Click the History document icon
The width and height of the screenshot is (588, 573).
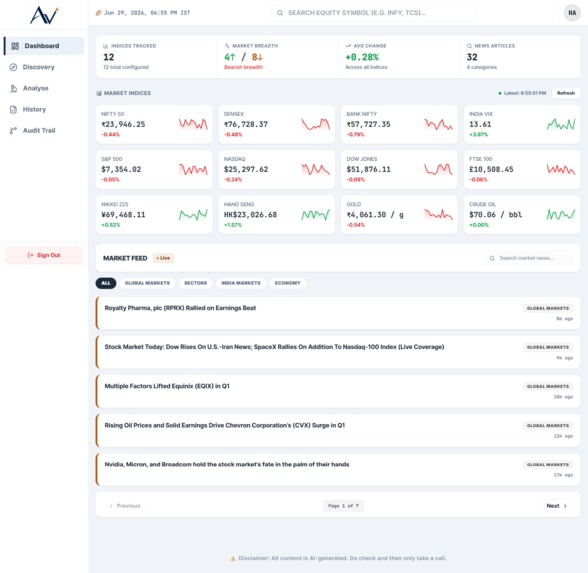(x=14, y=110)
